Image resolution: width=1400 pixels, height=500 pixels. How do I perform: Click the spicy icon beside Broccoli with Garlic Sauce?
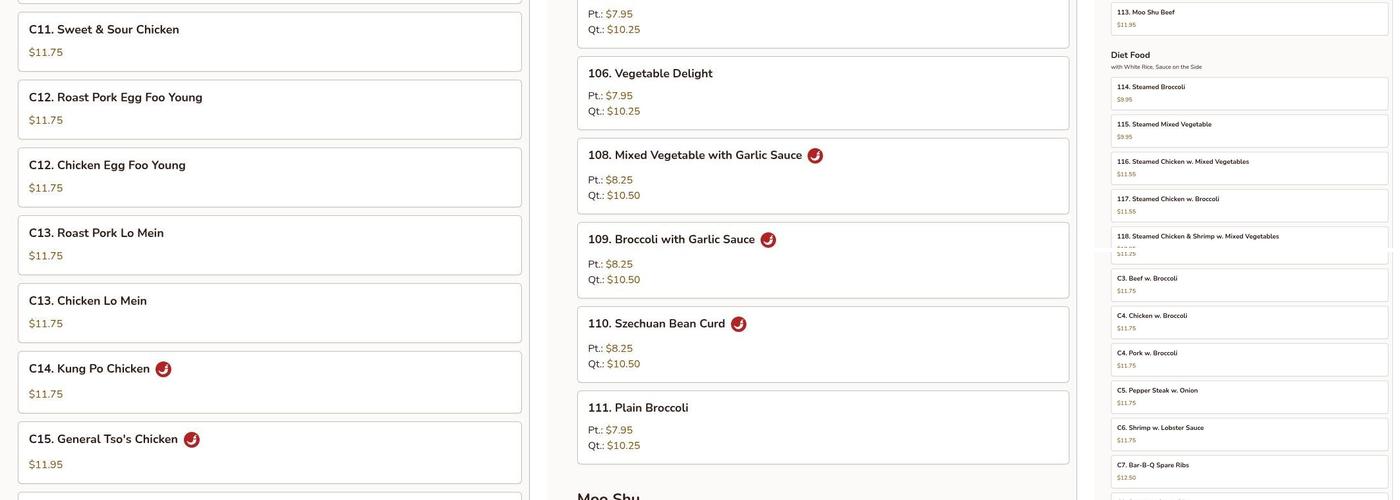coord(768,240)
